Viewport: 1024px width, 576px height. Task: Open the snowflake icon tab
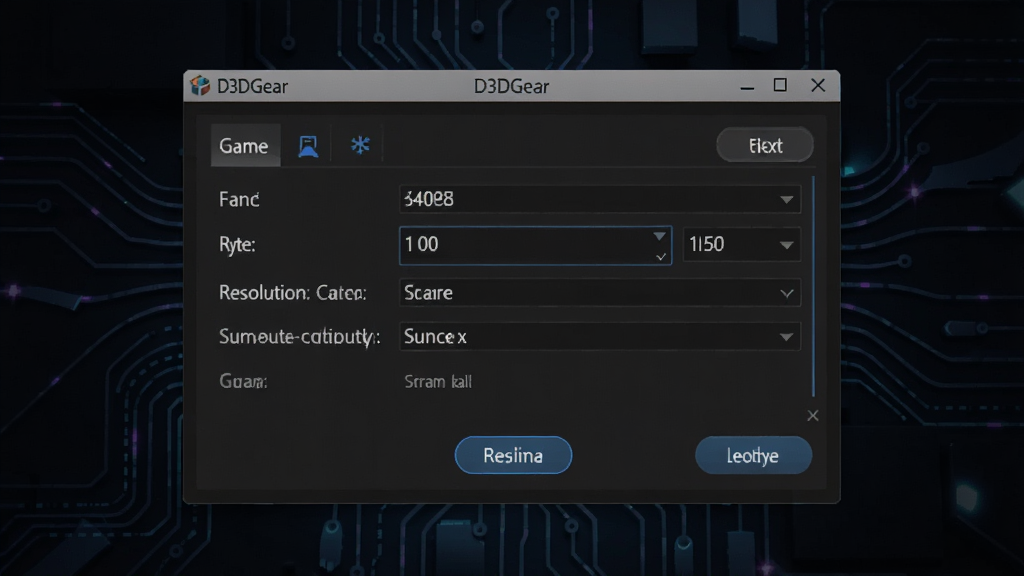pos(360,145)
